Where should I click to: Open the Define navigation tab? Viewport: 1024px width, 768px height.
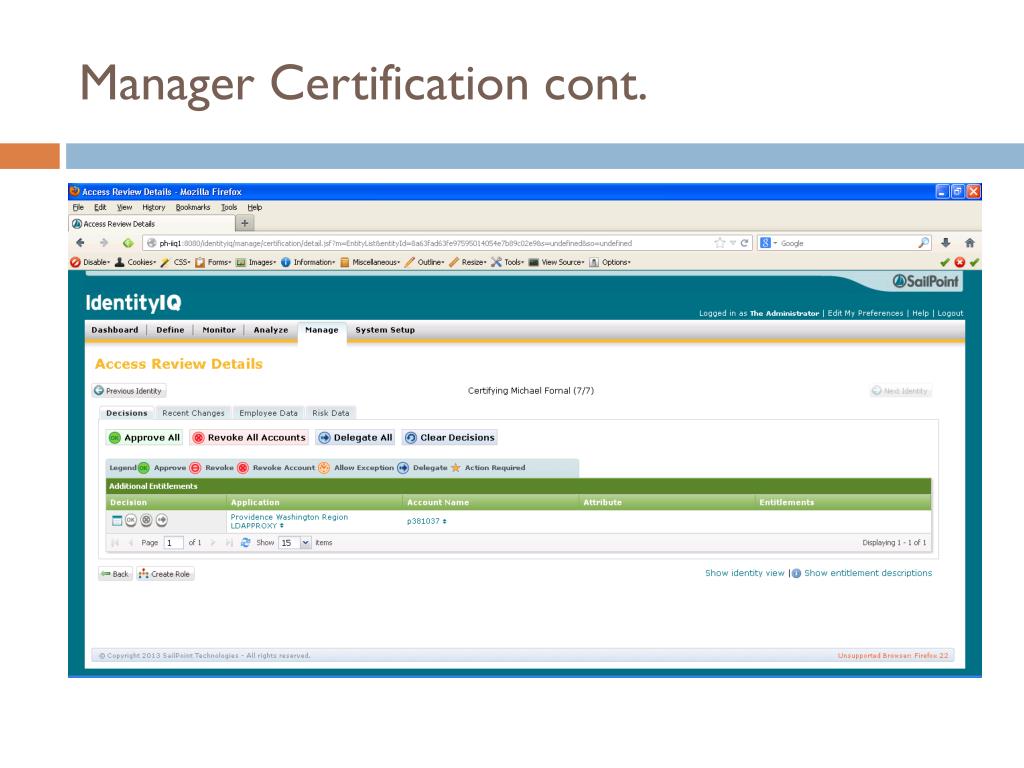point(170,330)
